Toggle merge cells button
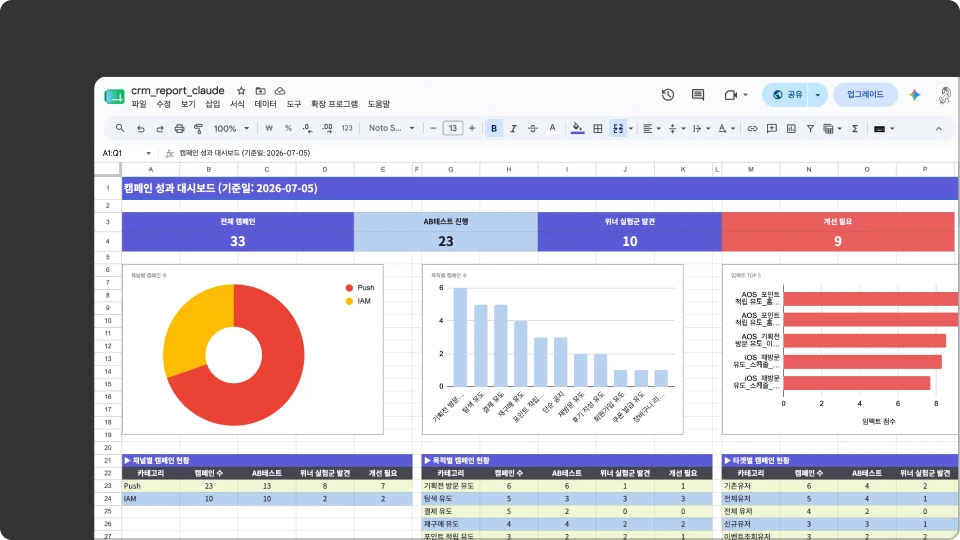This screenshot has height=540, width=960. [x=618, y=129]
